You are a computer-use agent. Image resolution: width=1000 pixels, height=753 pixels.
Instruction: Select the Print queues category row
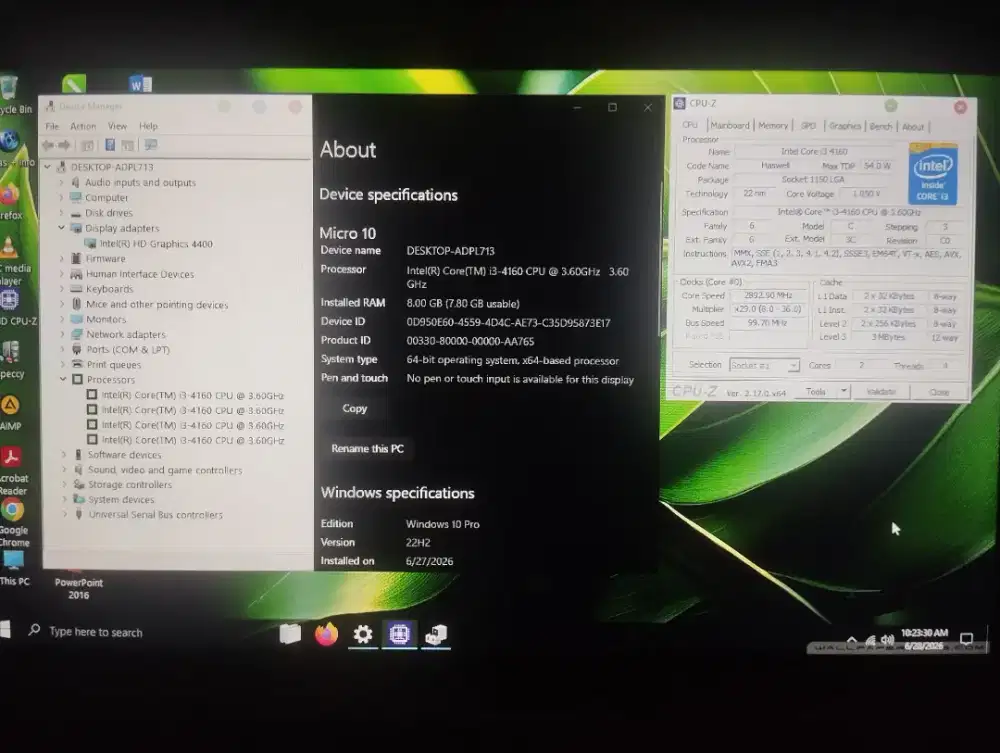click(x=114, y=365)
